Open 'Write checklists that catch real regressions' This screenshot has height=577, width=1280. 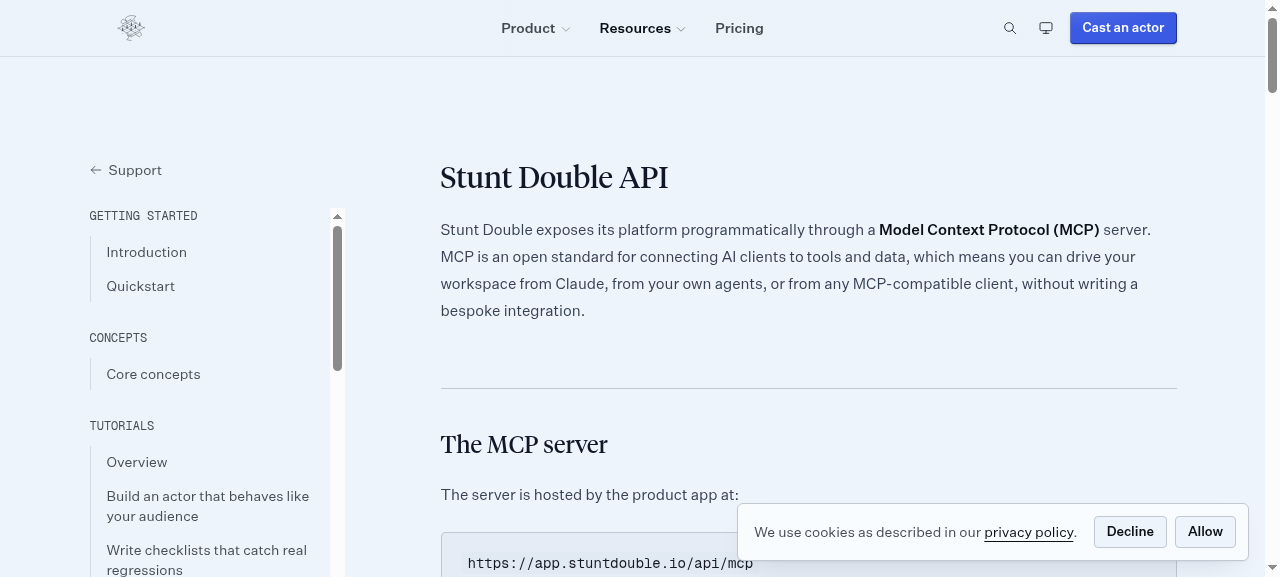(207, 560)
